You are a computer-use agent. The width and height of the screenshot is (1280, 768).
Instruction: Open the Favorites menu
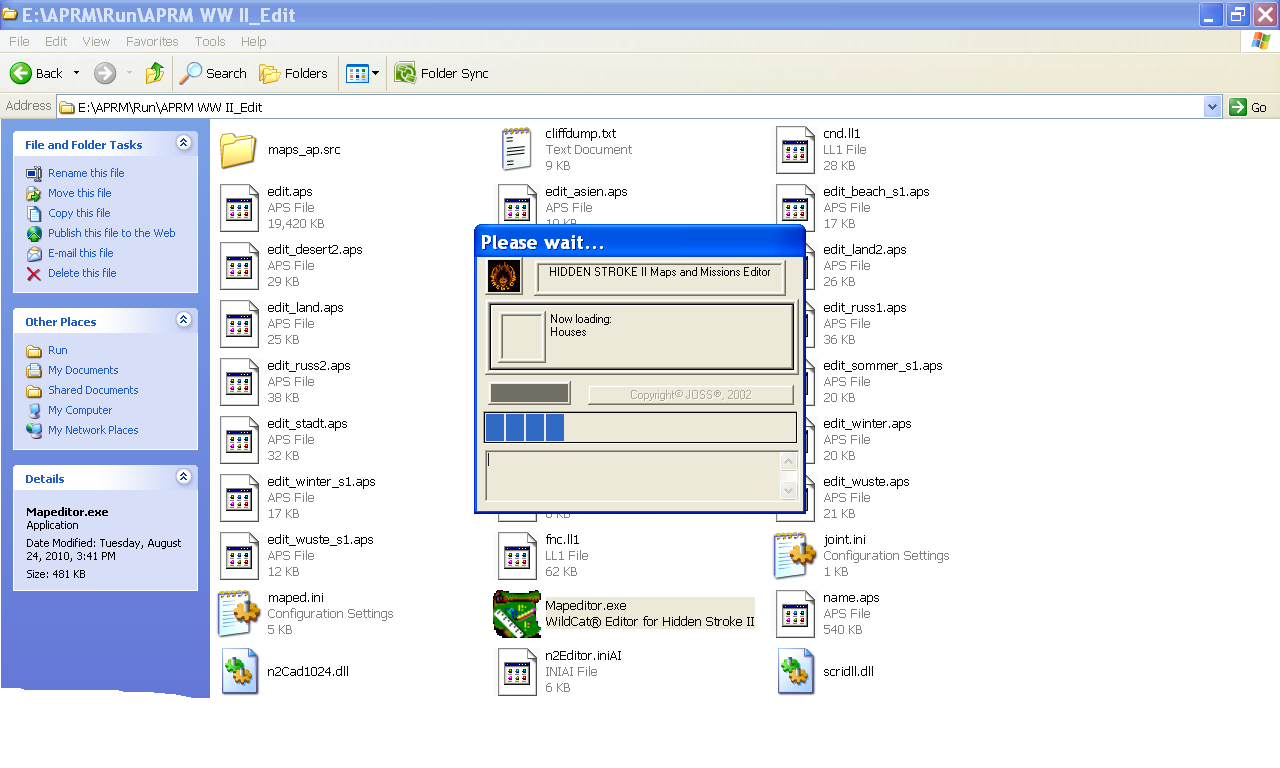click(x=152, y=41)
